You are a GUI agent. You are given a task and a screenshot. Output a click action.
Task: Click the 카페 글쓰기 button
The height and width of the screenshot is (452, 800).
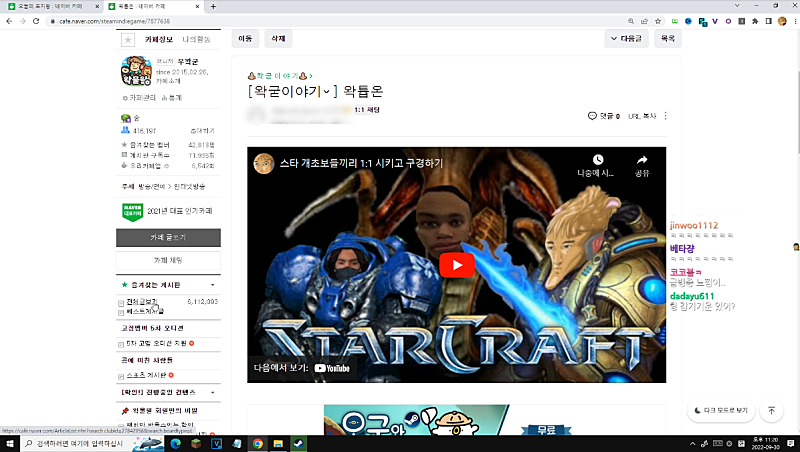(x=168, y=238)
